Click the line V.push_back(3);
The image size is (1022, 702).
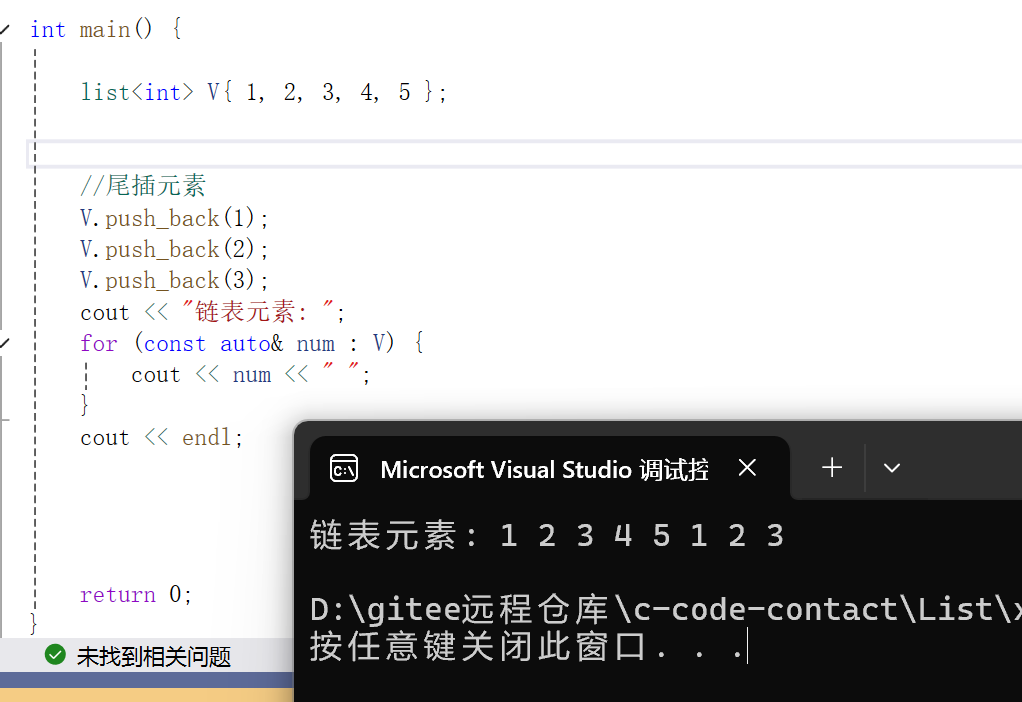[174, 280]
